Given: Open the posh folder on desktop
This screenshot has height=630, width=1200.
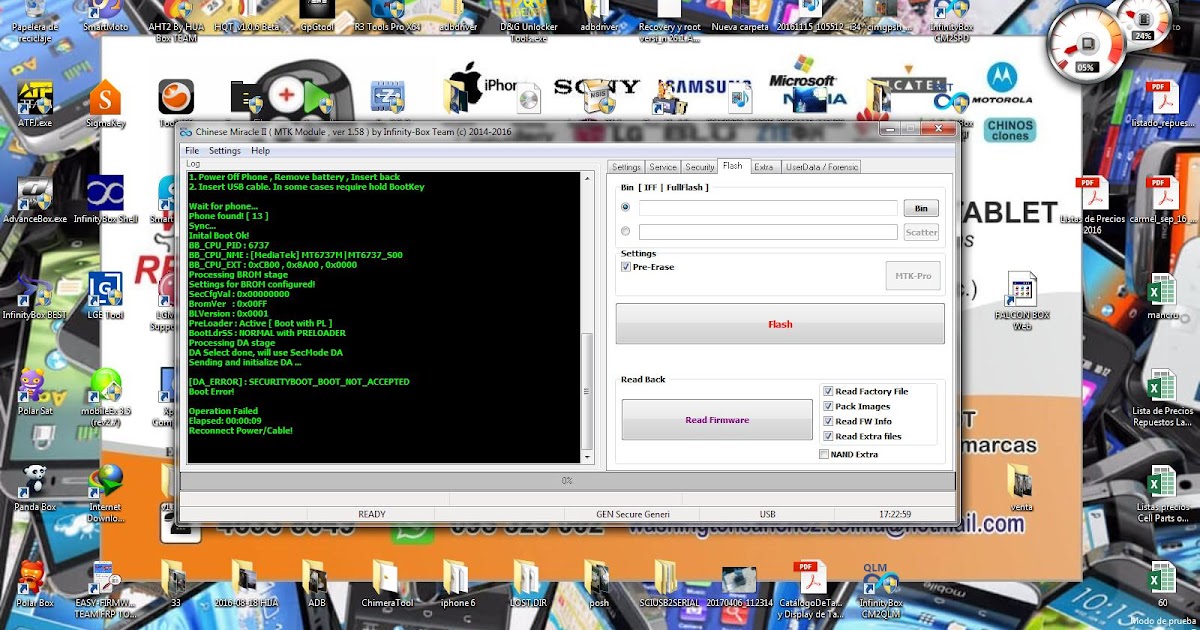Looking at the screenshot, I should pyautogui.click(x=598, y=583).
